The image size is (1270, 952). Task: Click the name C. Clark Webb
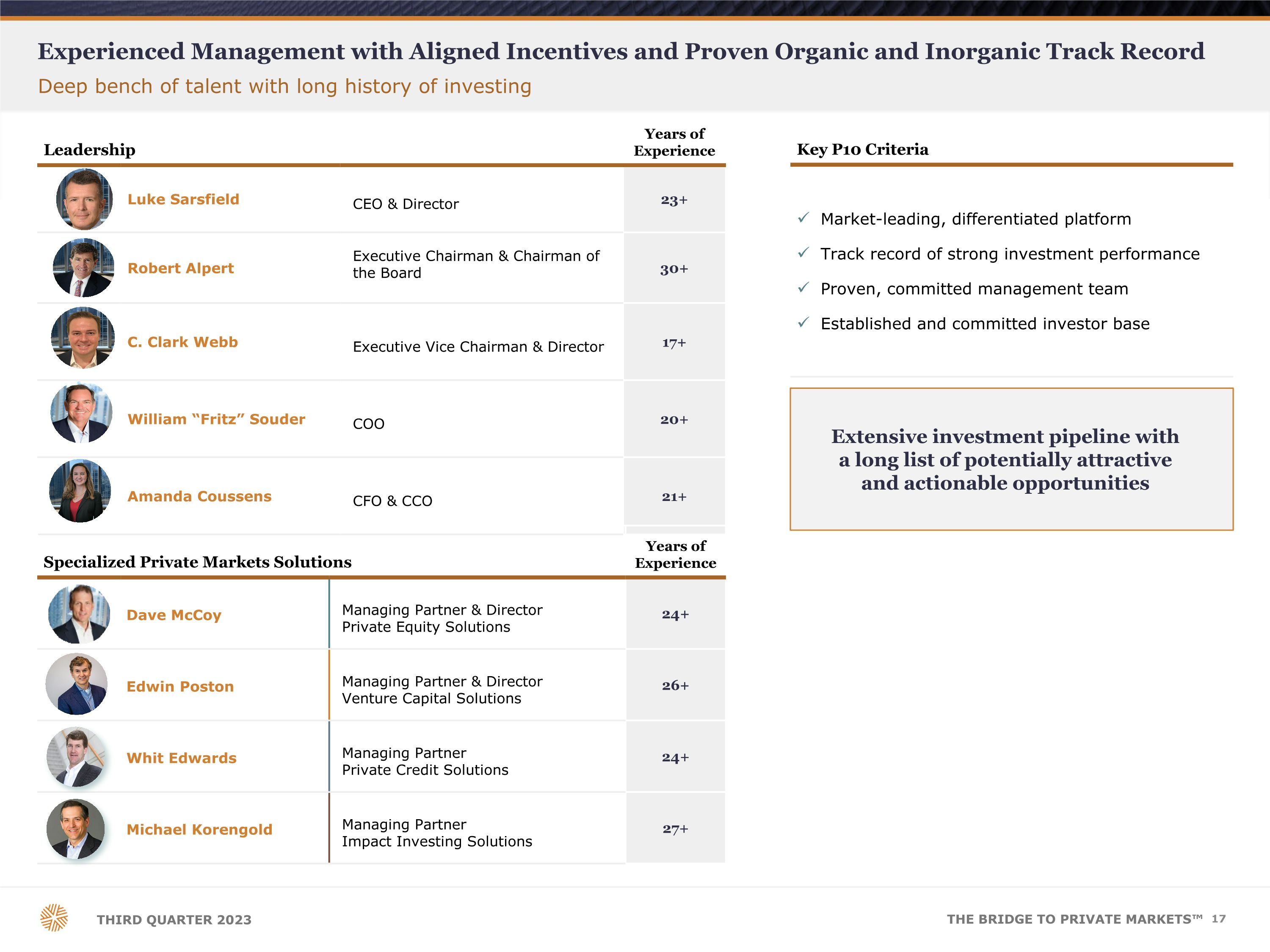tap(182, 342)
